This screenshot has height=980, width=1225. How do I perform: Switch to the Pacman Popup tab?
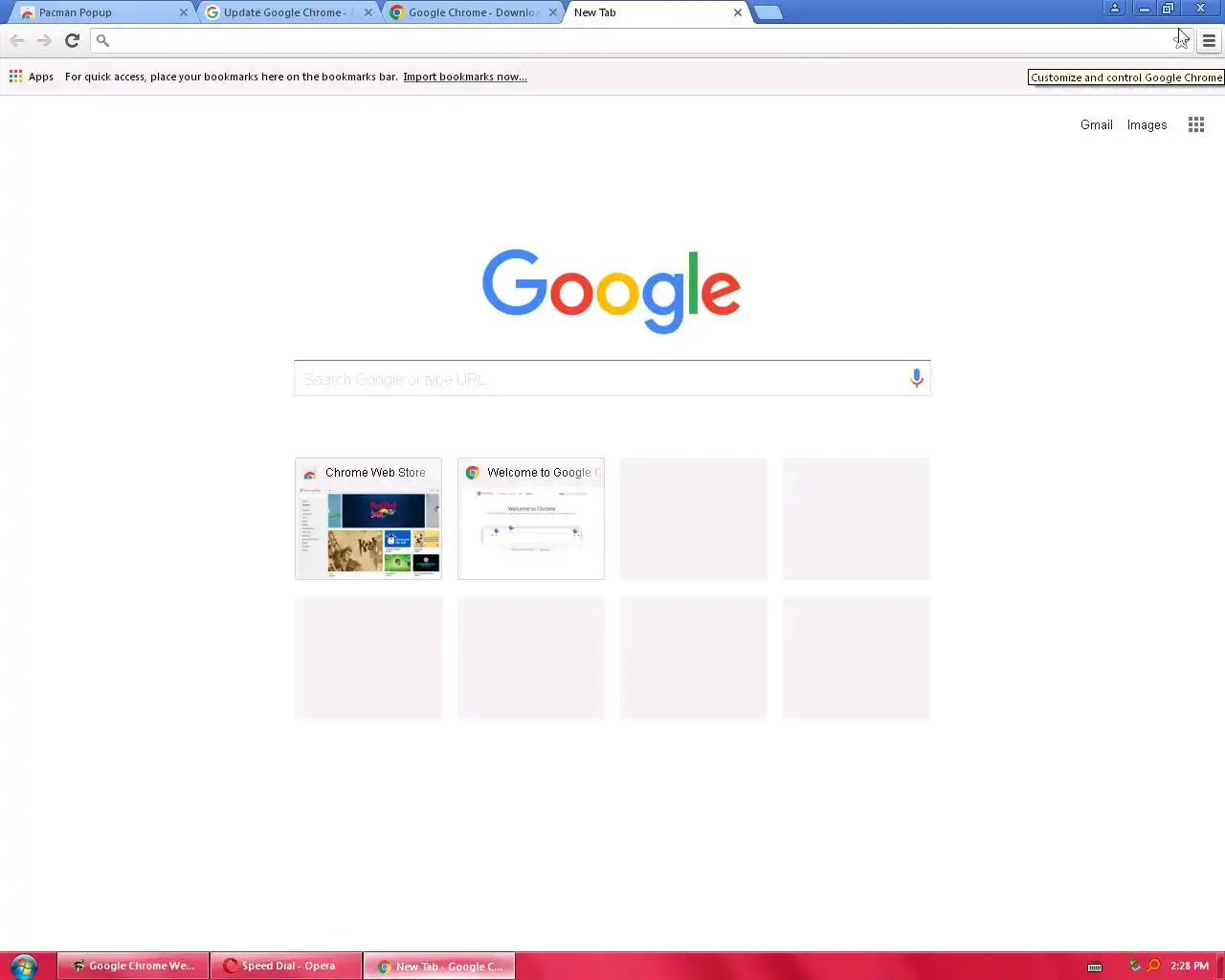100,12
